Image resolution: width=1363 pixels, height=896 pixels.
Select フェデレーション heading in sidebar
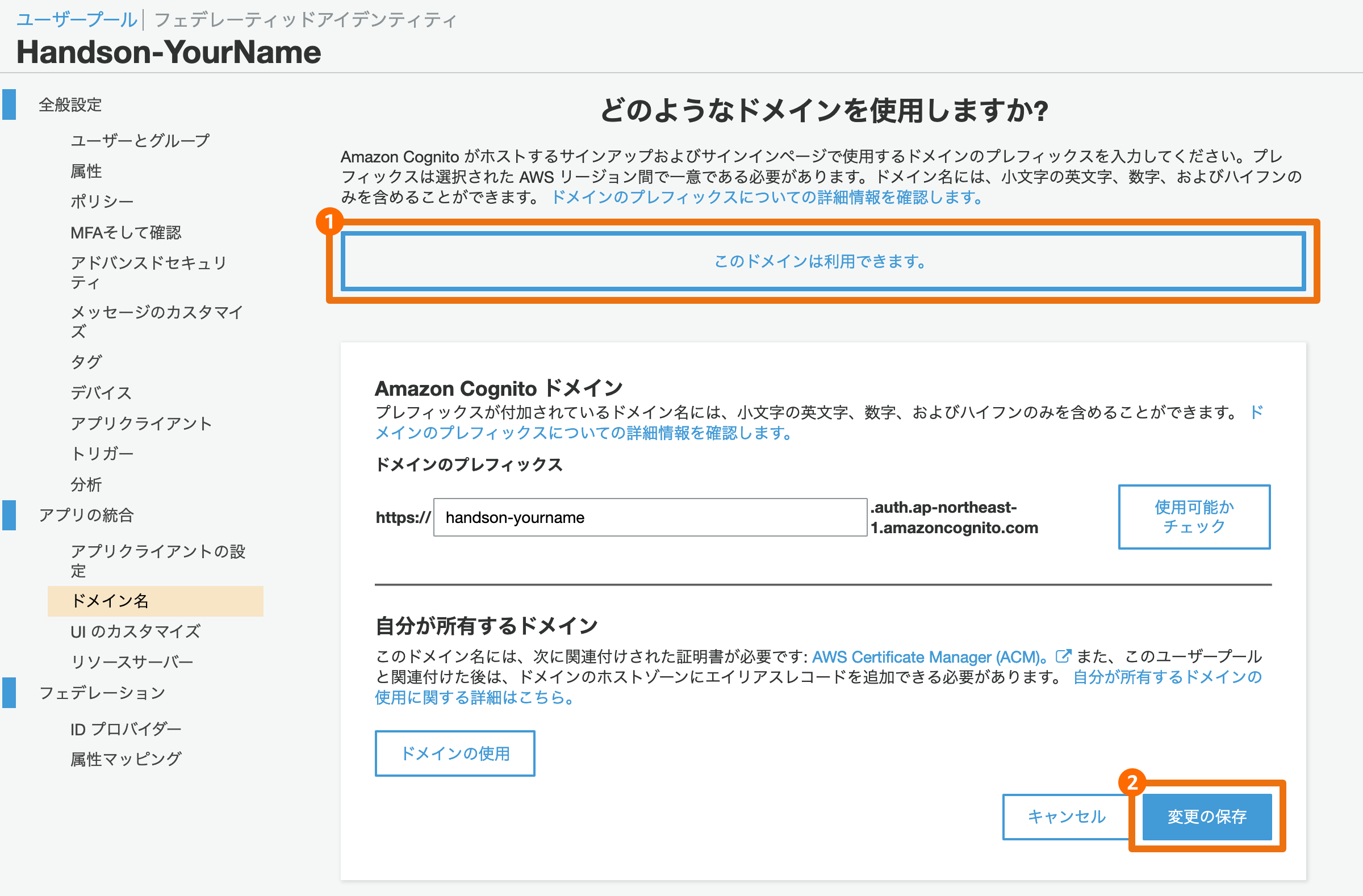click(x=102, y=693)
